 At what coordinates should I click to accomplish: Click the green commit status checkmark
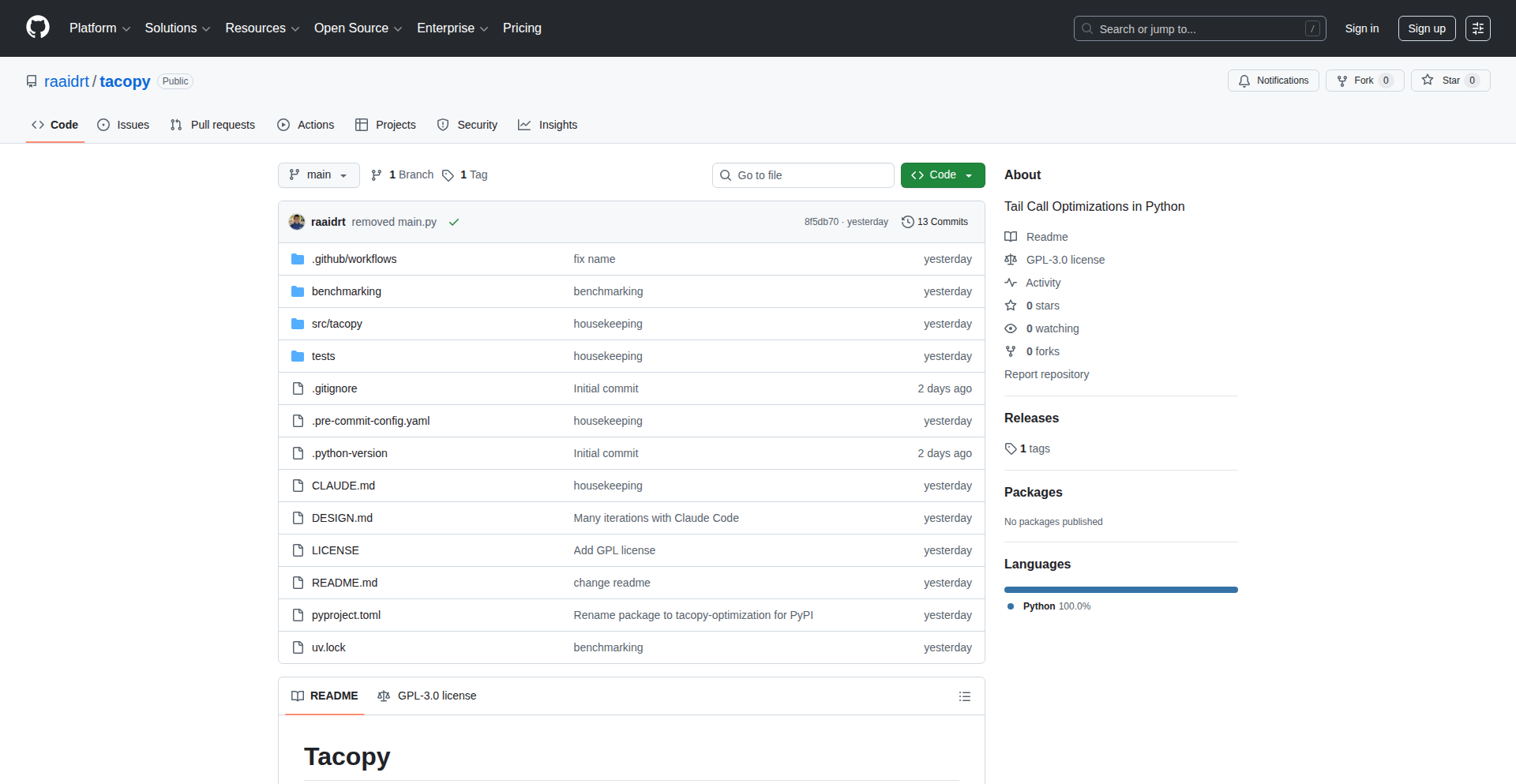tap(454, 223)
